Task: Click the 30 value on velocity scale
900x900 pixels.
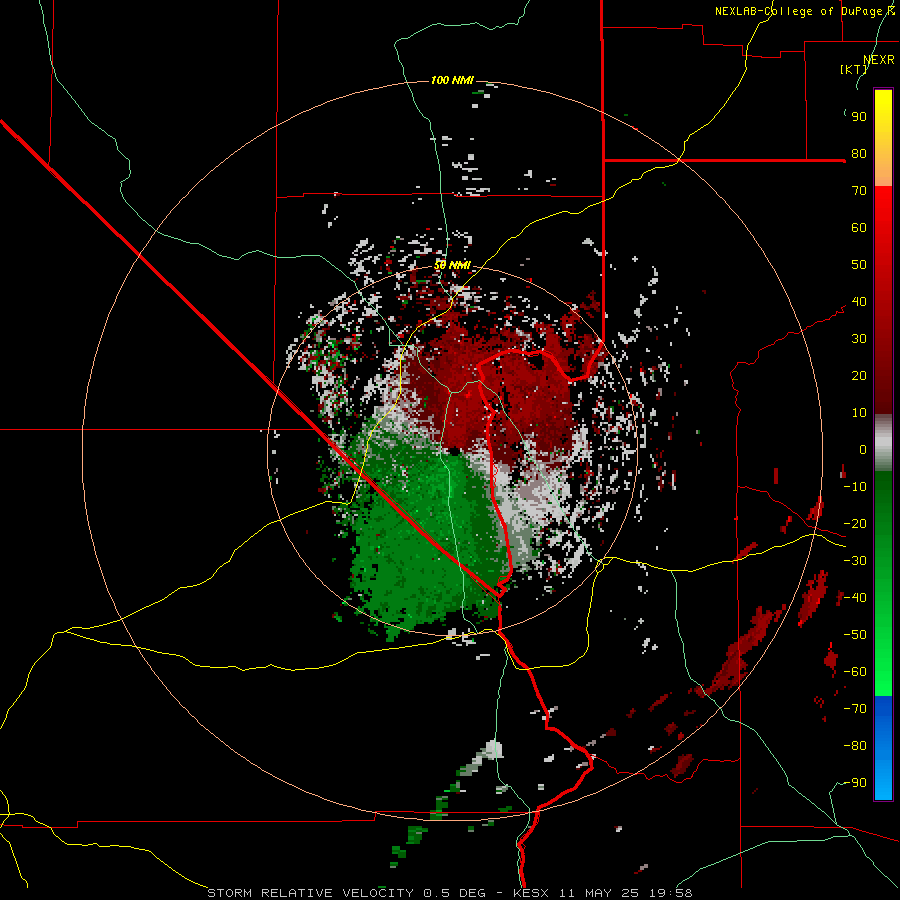Action: [x=859, y=339]
